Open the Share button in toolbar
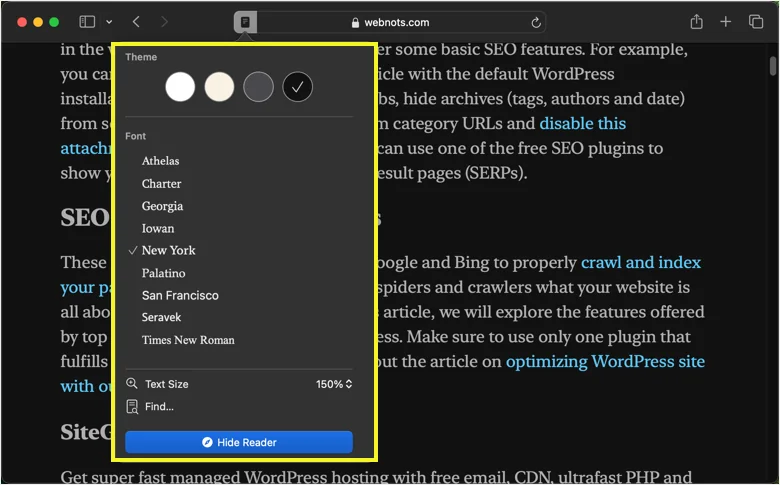Screen dimensions: 780x485 click(696, 22)
